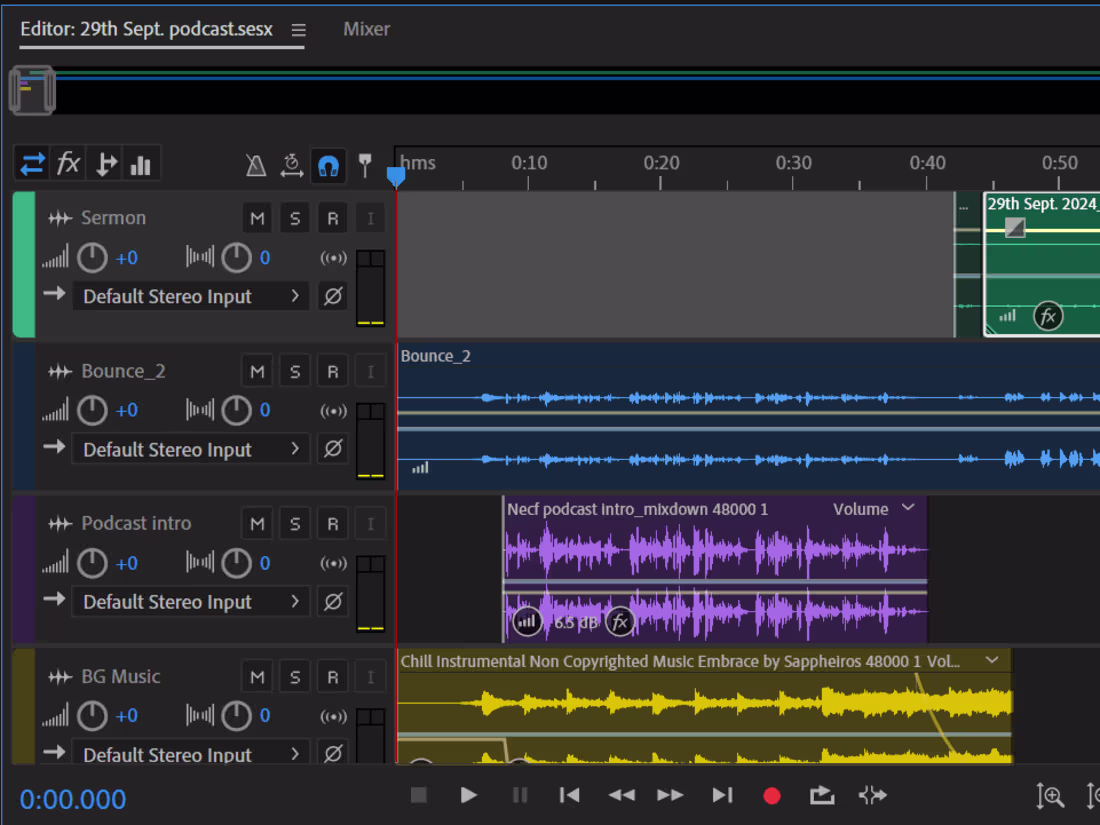This screenshot has height=825, width=1100.
Task: Enable the metronome icon
Action: coord(256,166)
